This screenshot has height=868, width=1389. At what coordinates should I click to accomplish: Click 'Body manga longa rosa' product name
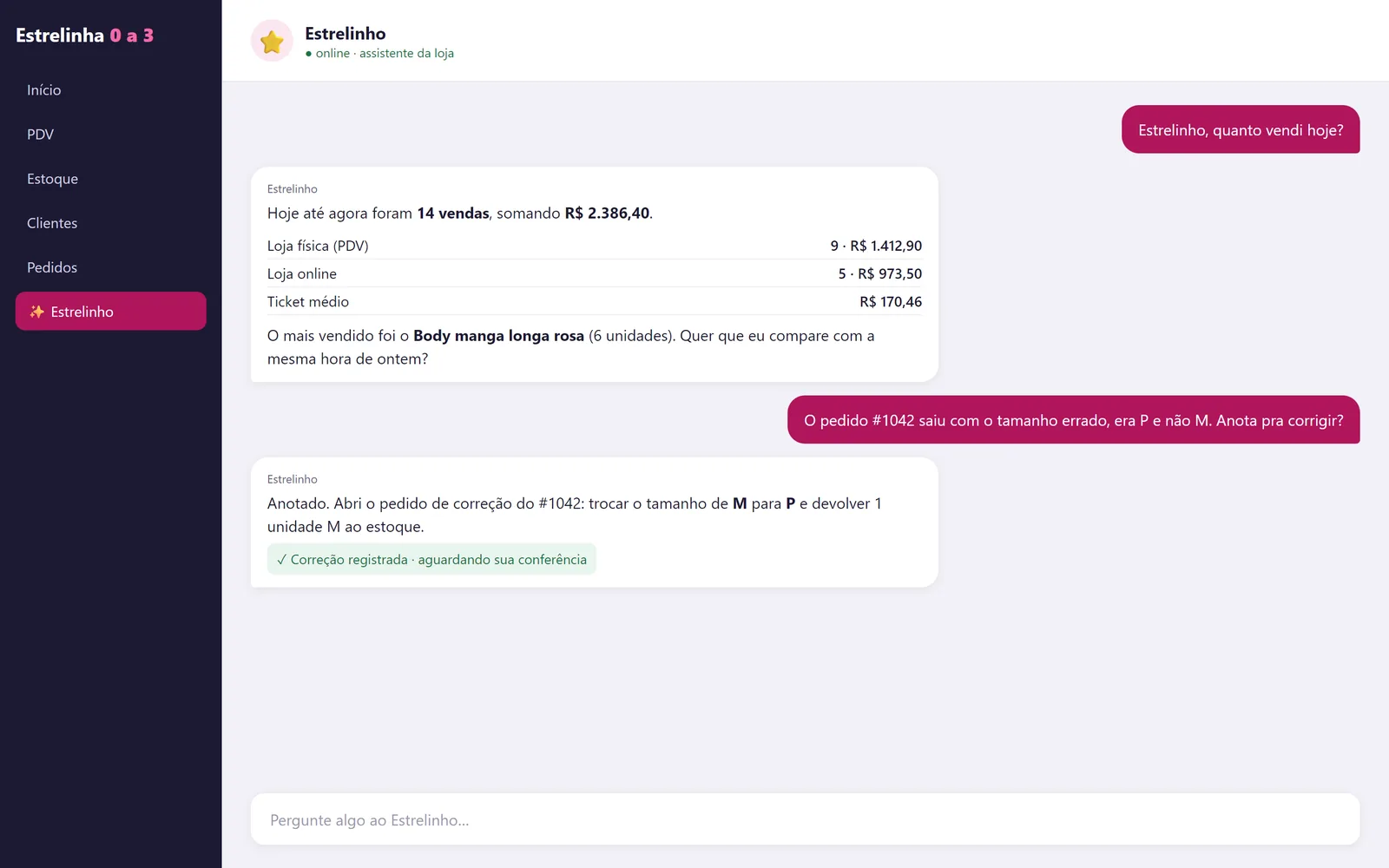pos(498,336)
